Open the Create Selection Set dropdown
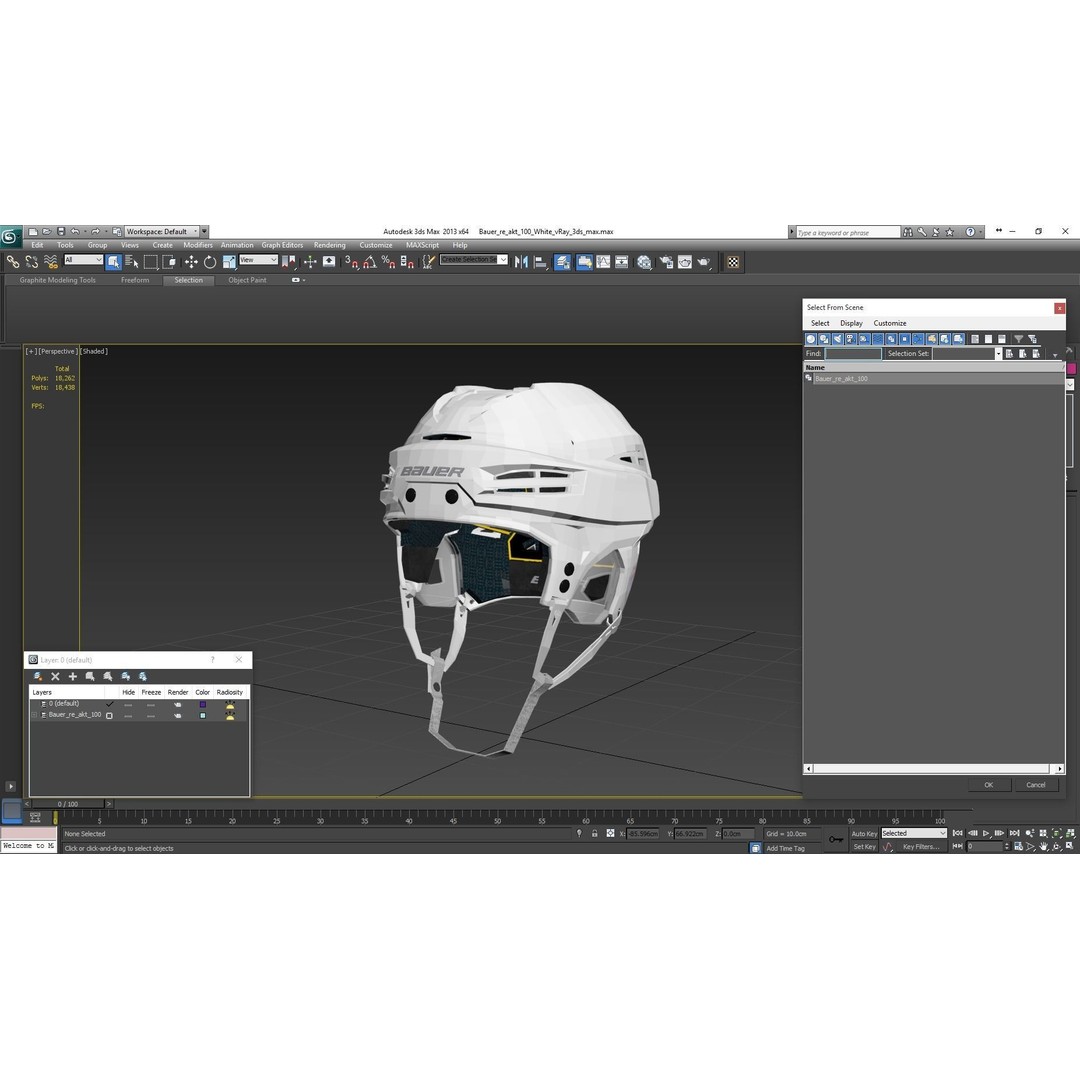 coord(474,260)
